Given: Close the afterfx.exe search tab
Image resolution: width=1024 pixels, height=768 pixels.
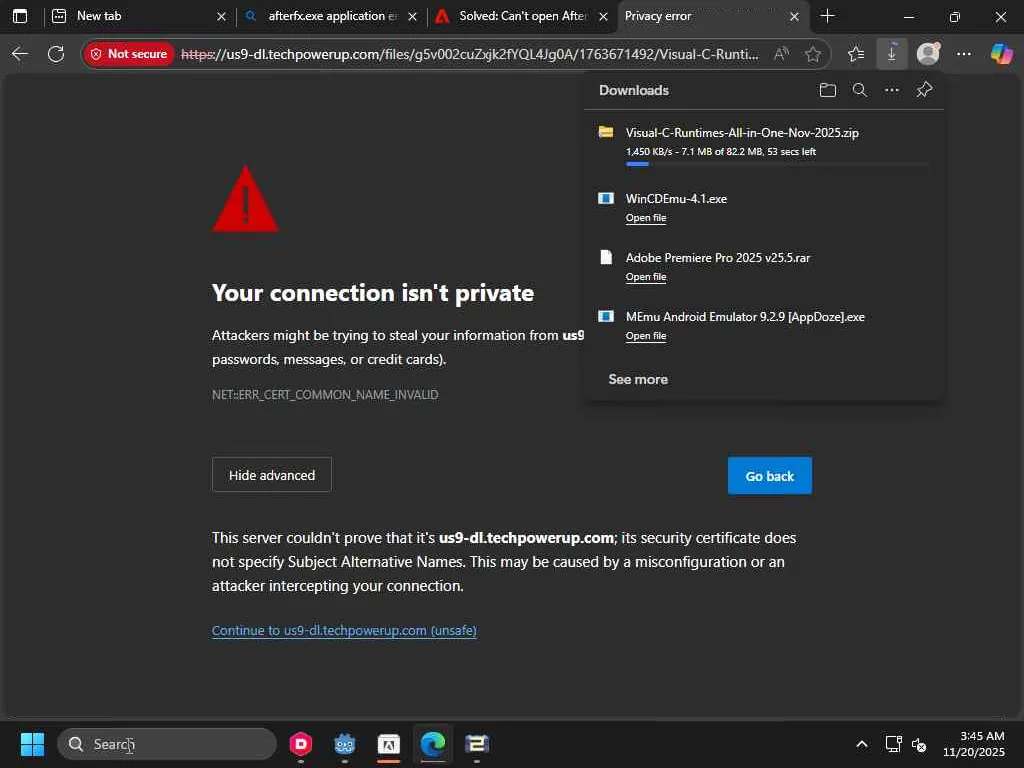Looking at the screenshot, I should (412, 16).
